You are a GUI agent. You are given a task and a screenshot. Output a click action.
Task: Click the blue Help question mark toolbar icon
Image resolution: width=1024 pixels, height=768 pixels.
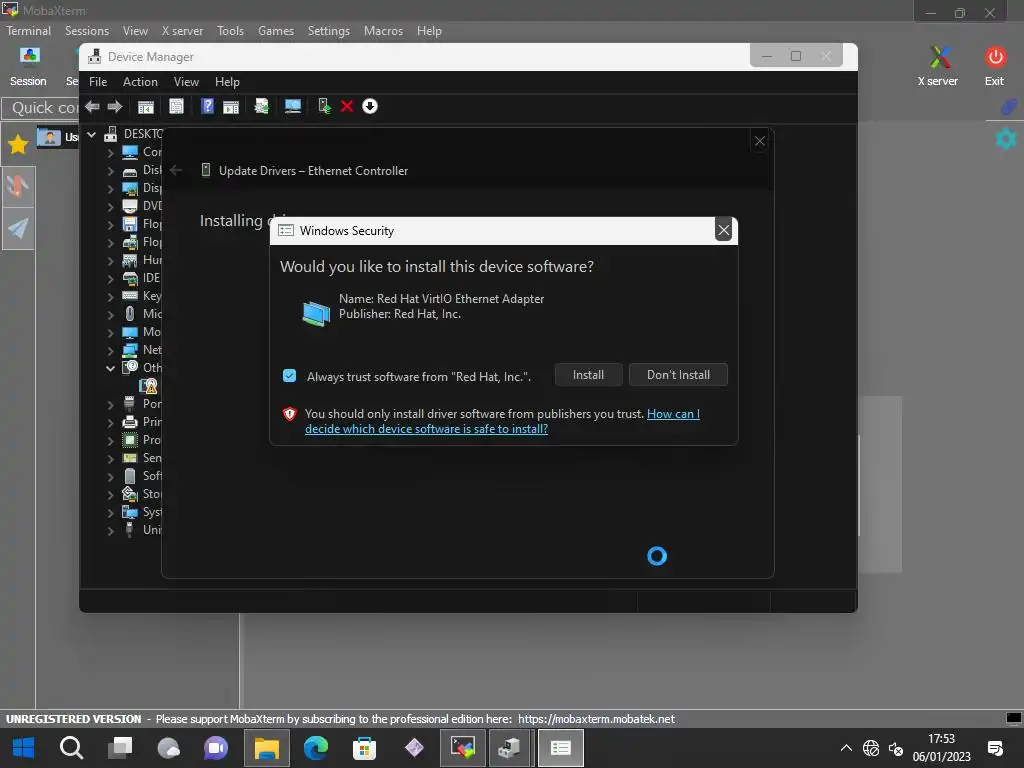tap(207, 106)
